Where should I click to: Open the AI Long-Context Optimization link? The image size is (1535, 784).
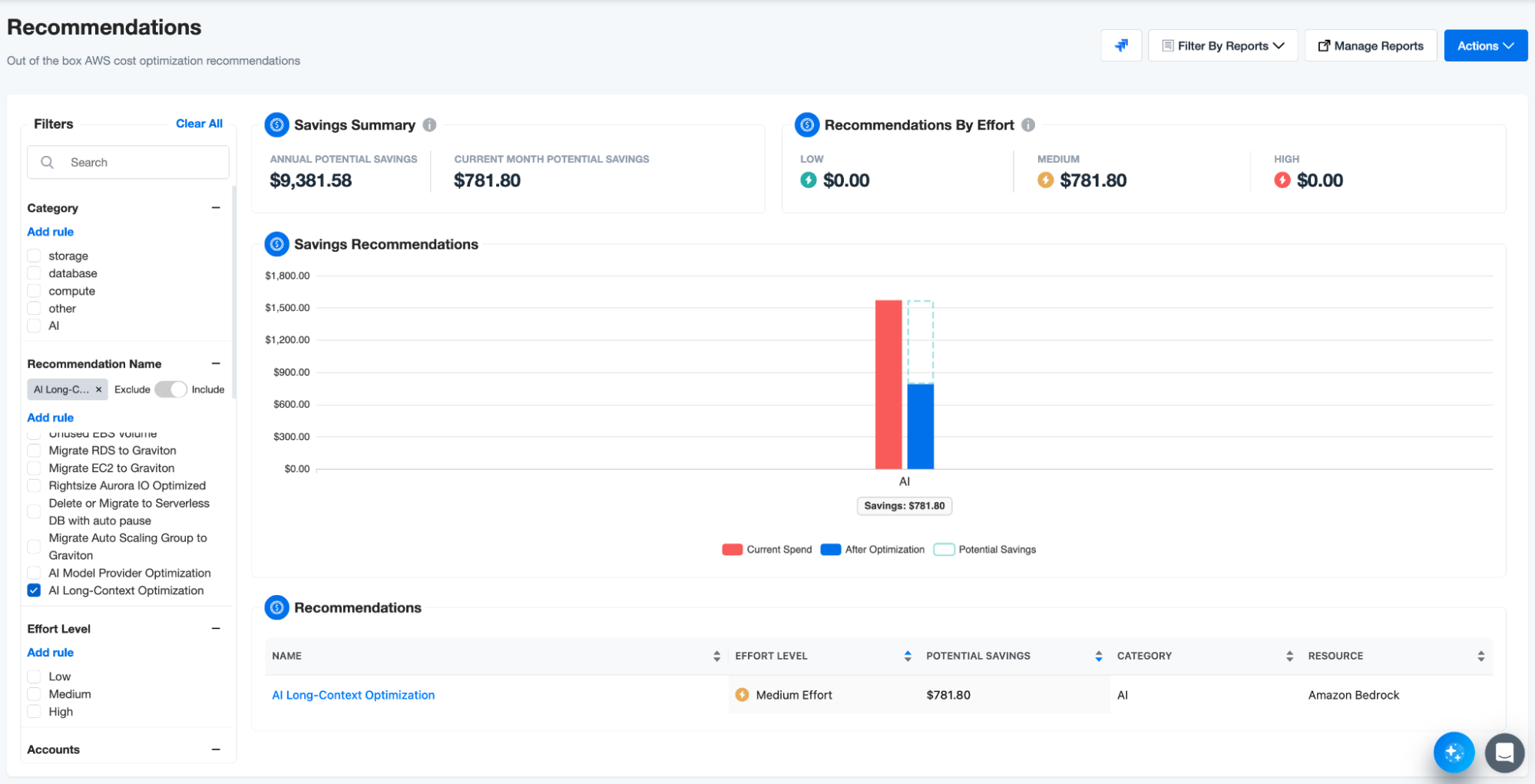(x=353, y=695)
